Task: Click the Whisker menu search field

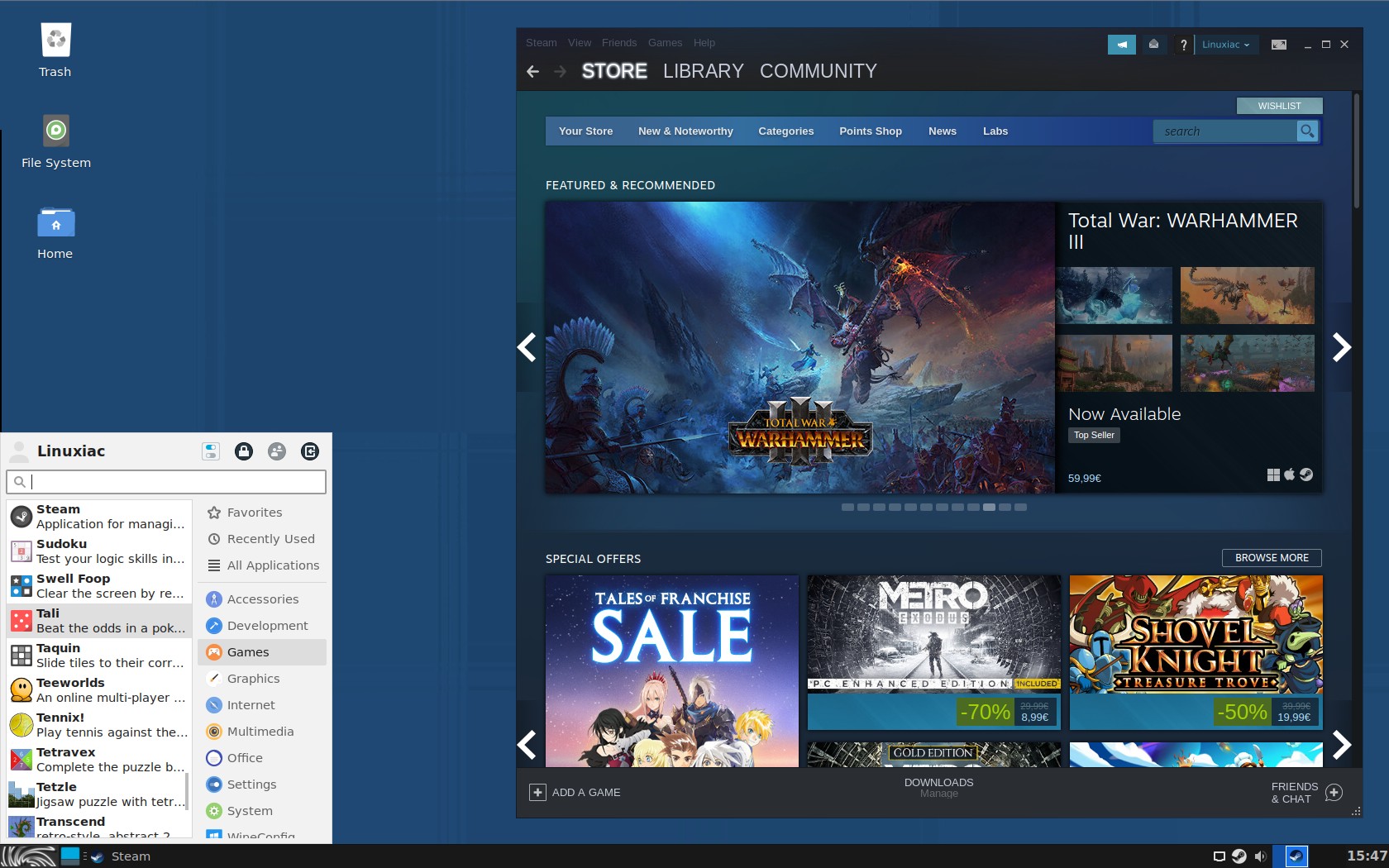Action: [166, 481]
